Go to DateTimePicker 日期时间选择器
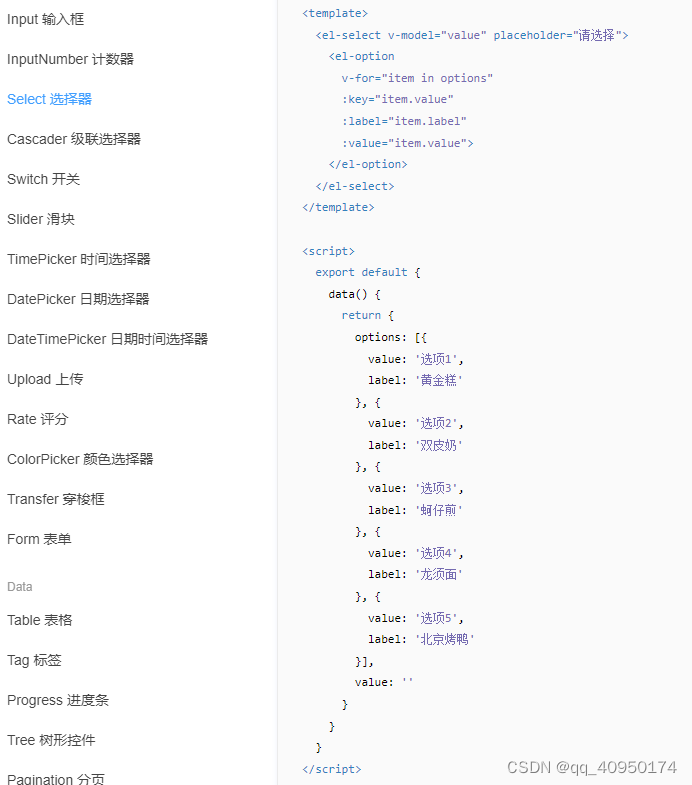 click(108, 339)
